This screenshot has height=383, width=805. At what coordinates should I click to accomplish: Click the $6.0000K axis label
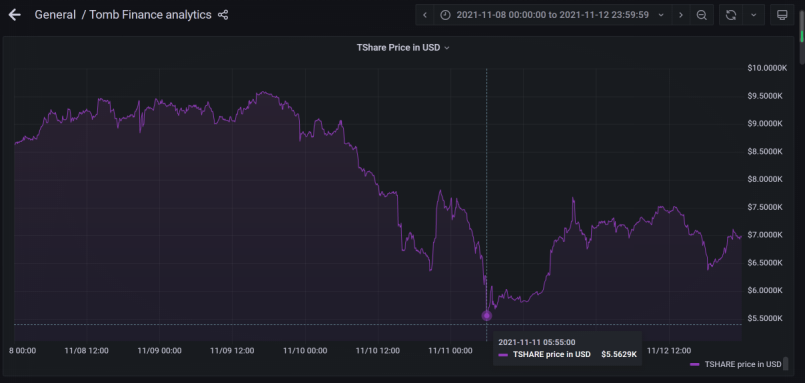click(x=765, y=291)
